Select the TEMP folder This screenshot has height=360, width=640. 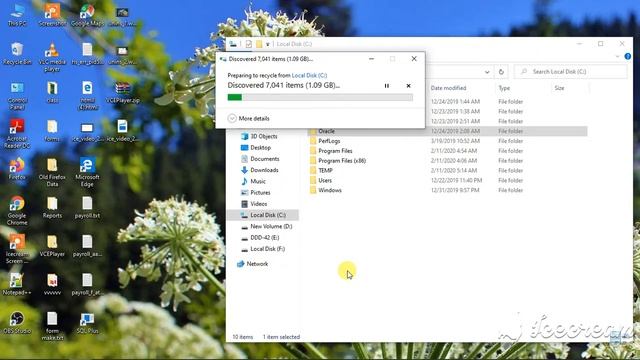(x=325, y=170)
